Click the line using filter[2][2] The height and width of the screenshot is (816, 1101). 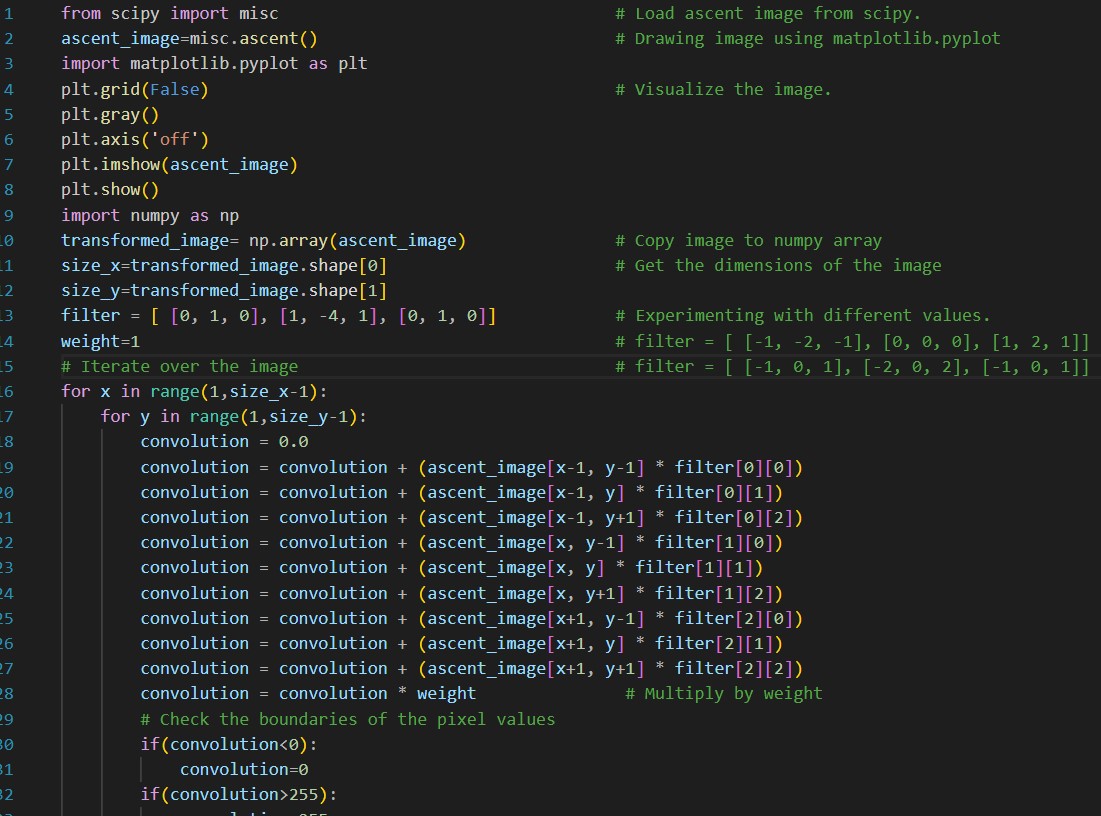tap(471, 669)
